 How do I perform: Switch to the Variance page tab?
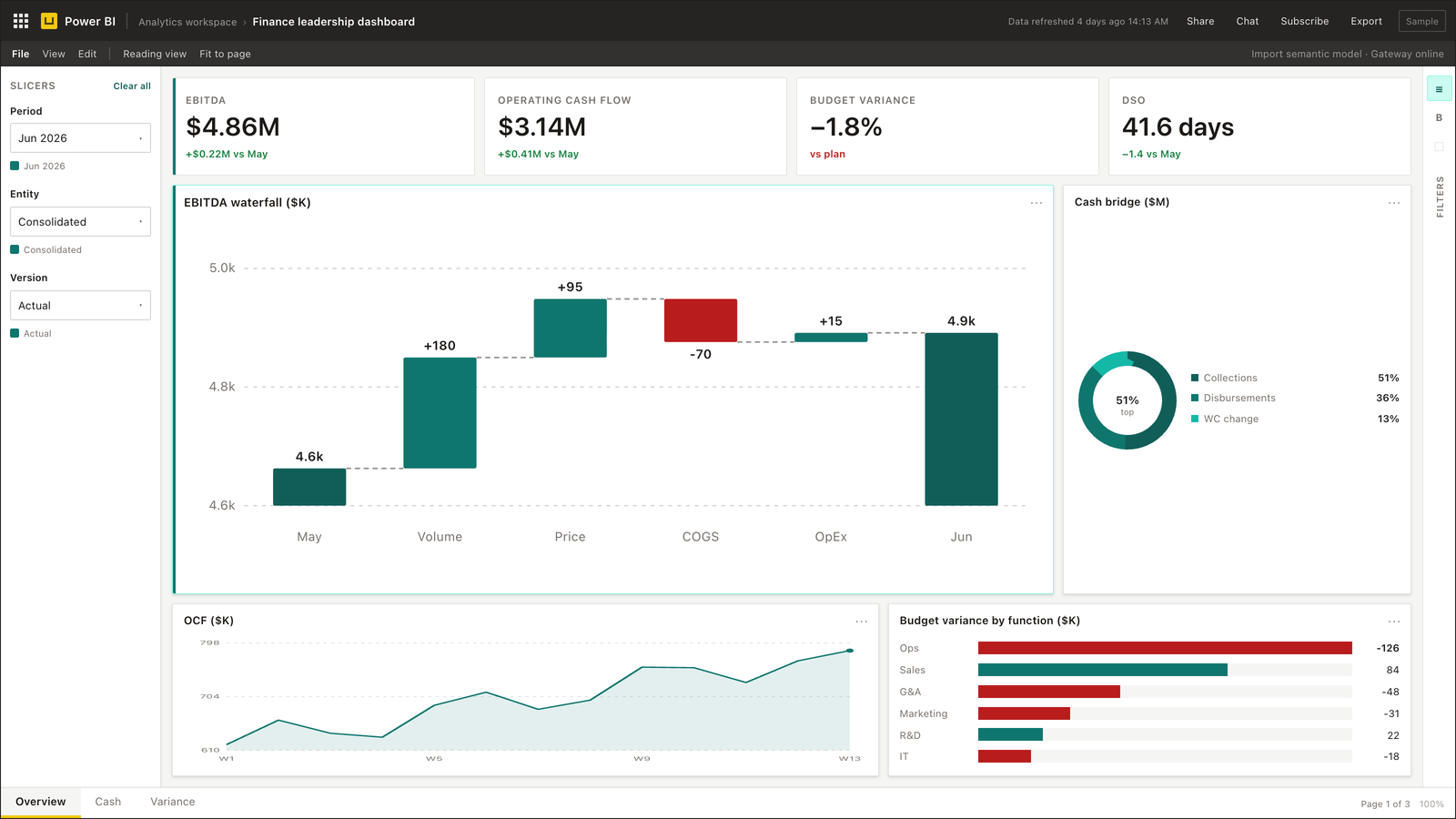click(173, 802)
